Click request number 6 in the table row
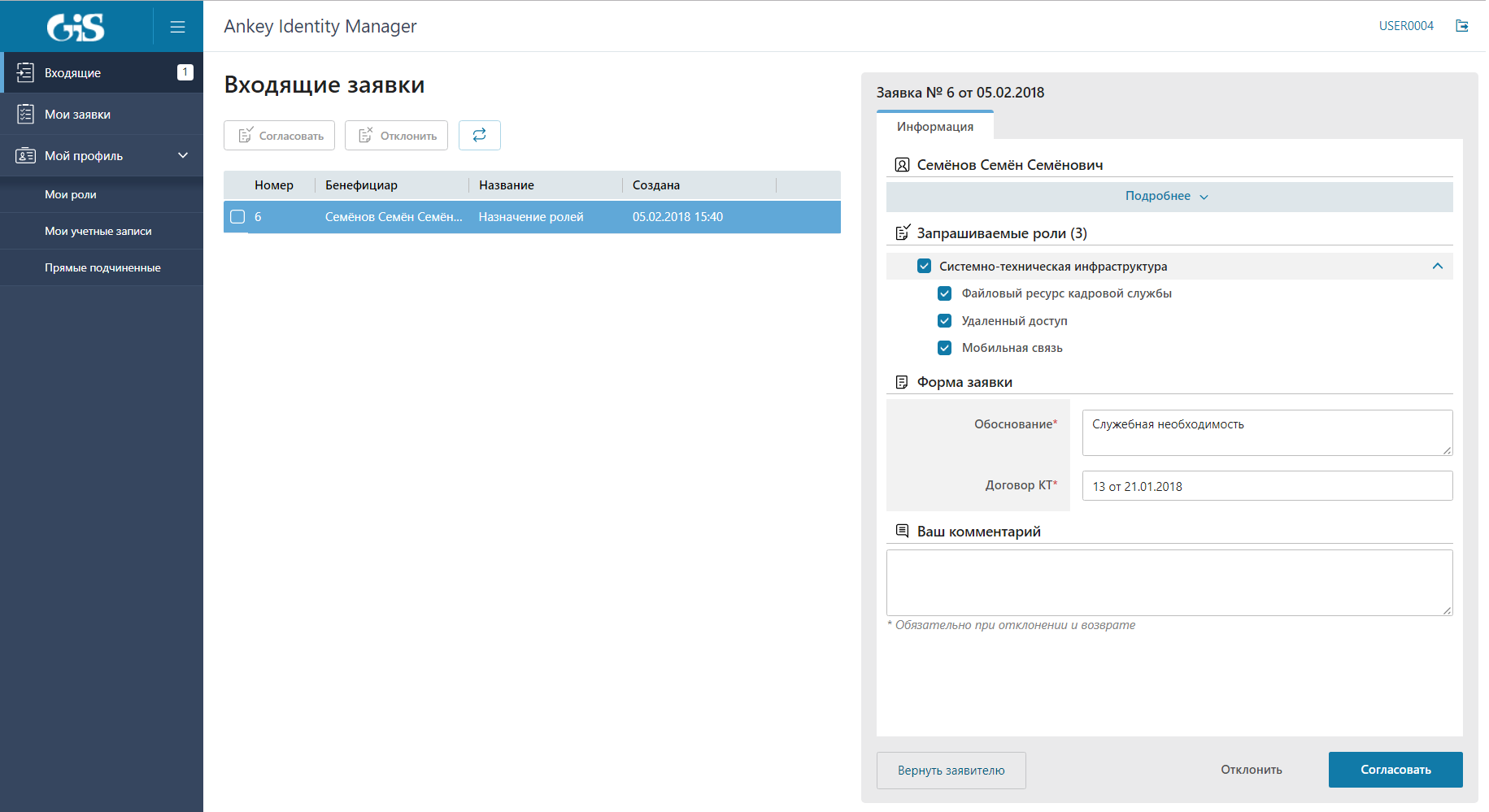Screen dimensions: 1489x812 point(258,217)
